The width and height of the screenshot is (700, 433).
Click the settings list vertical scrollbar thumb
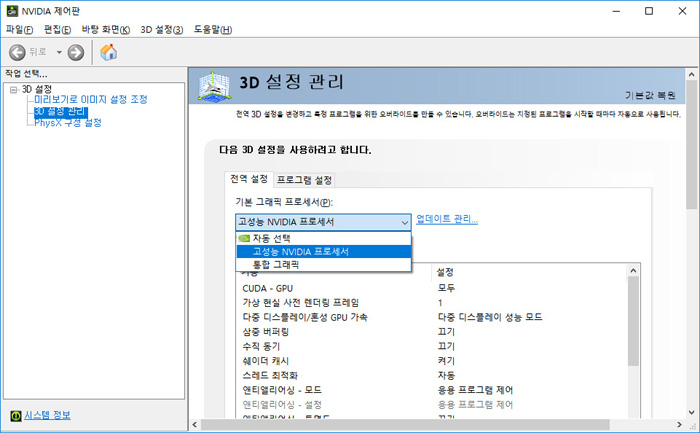(633, 321)
